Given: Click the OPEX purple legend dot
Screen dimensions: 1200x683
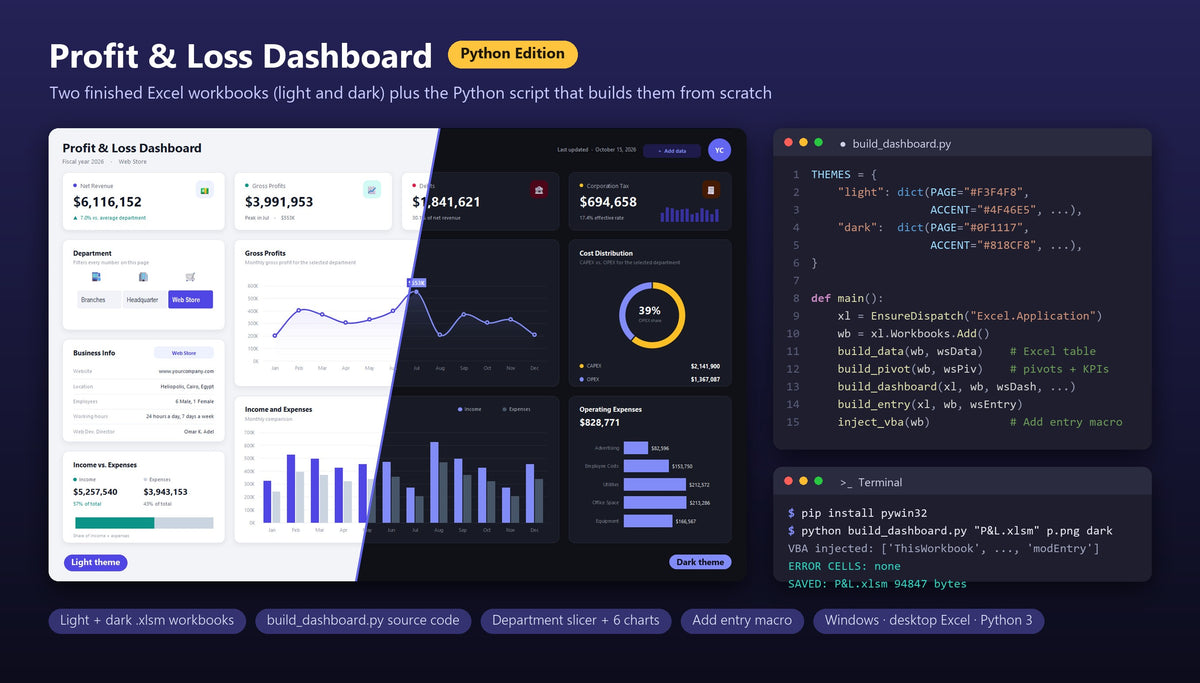Looking at the screenshot, I should [582, 380].
